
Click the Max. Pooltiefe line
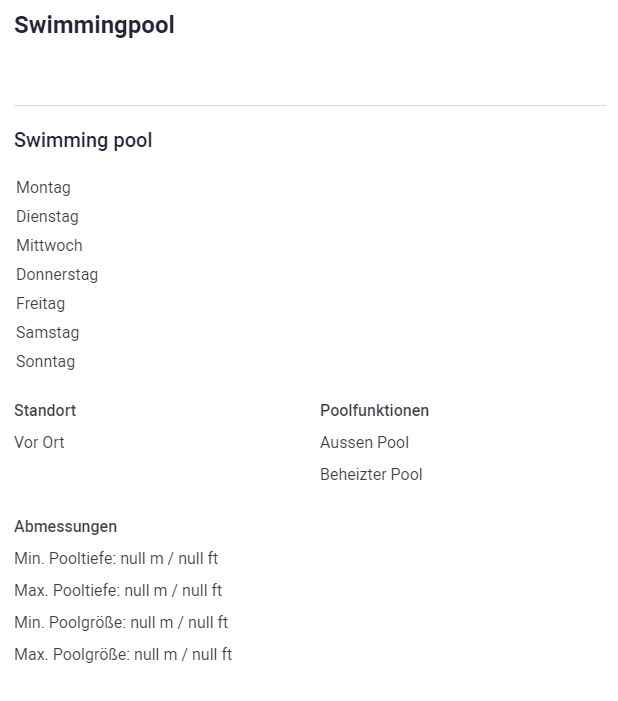pyautogui.click(x=118, y=591)
